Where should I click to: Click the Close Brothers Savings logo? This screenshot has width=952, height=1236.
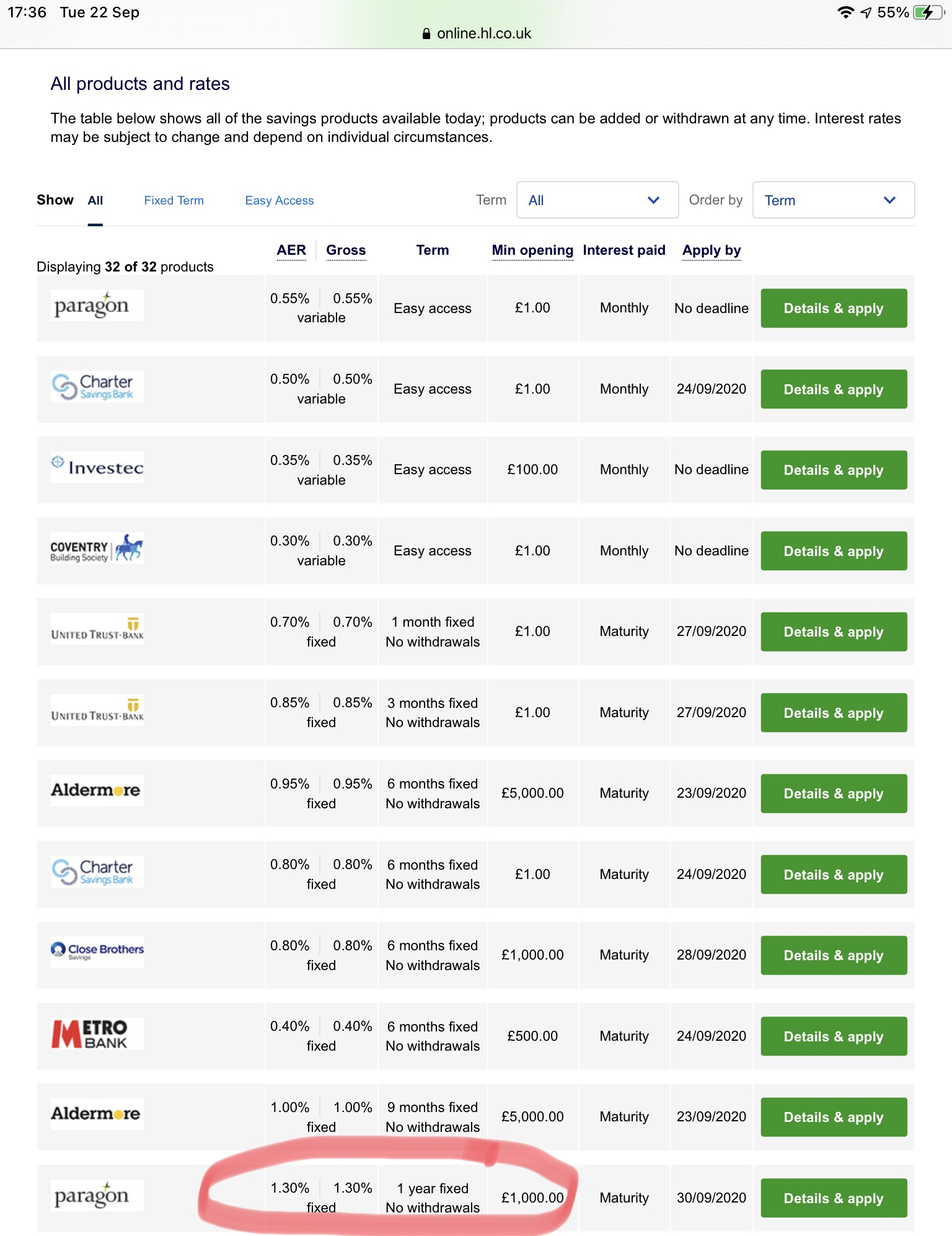(x=97, y=952)
